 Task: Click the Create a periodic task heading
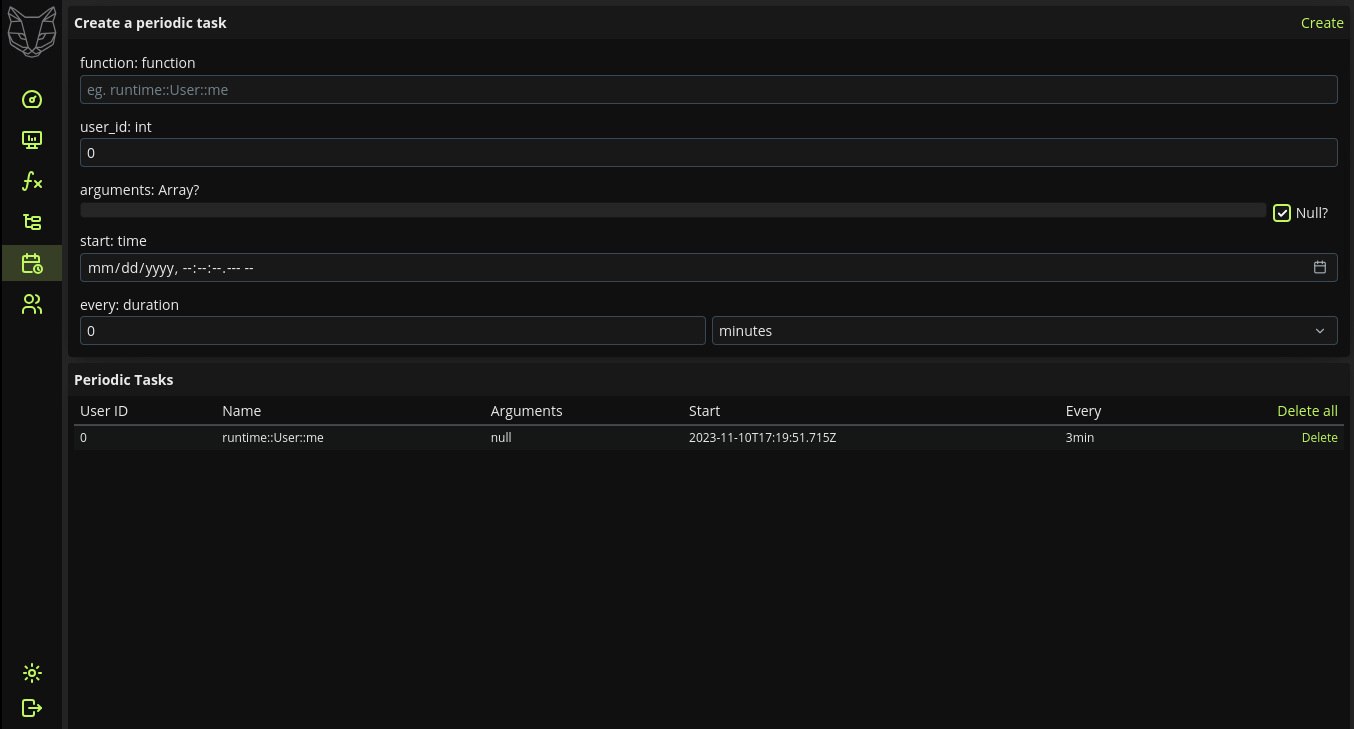click(150, 23)
